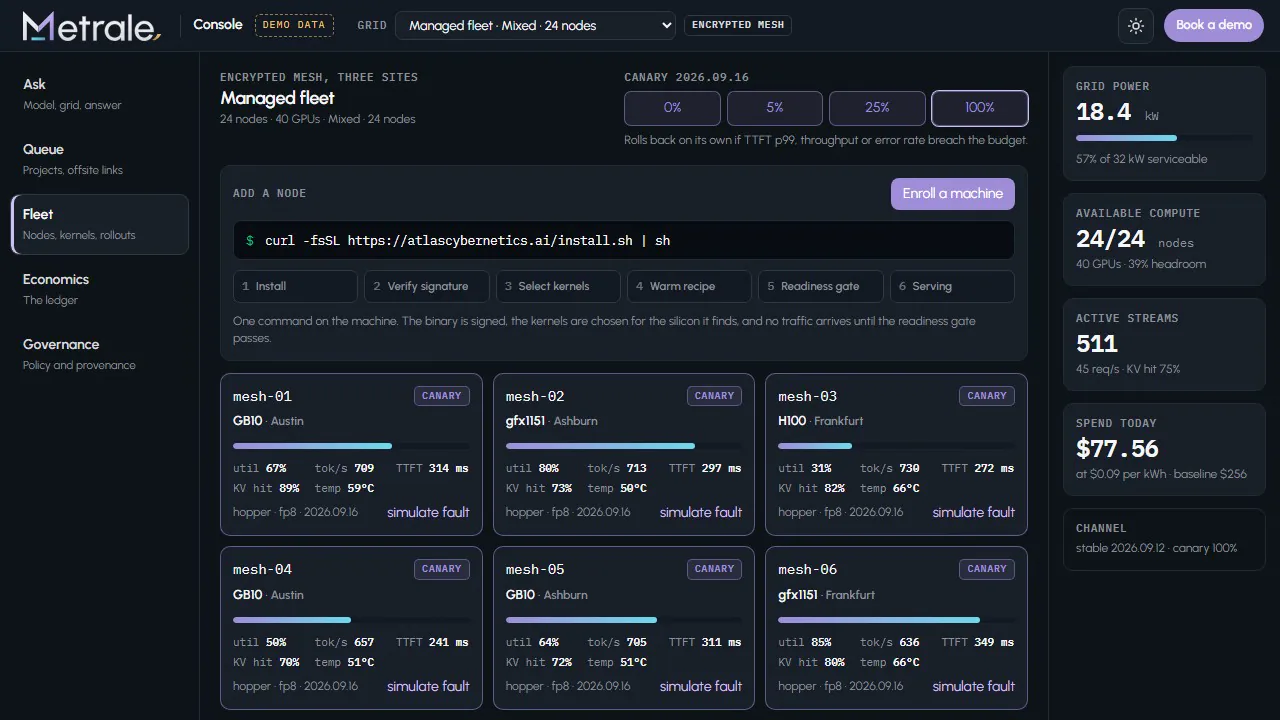Click the 'Managed fleet' page heading
Screen dimensions: 1280x720
pyautogui.click(x=278, y=98)
